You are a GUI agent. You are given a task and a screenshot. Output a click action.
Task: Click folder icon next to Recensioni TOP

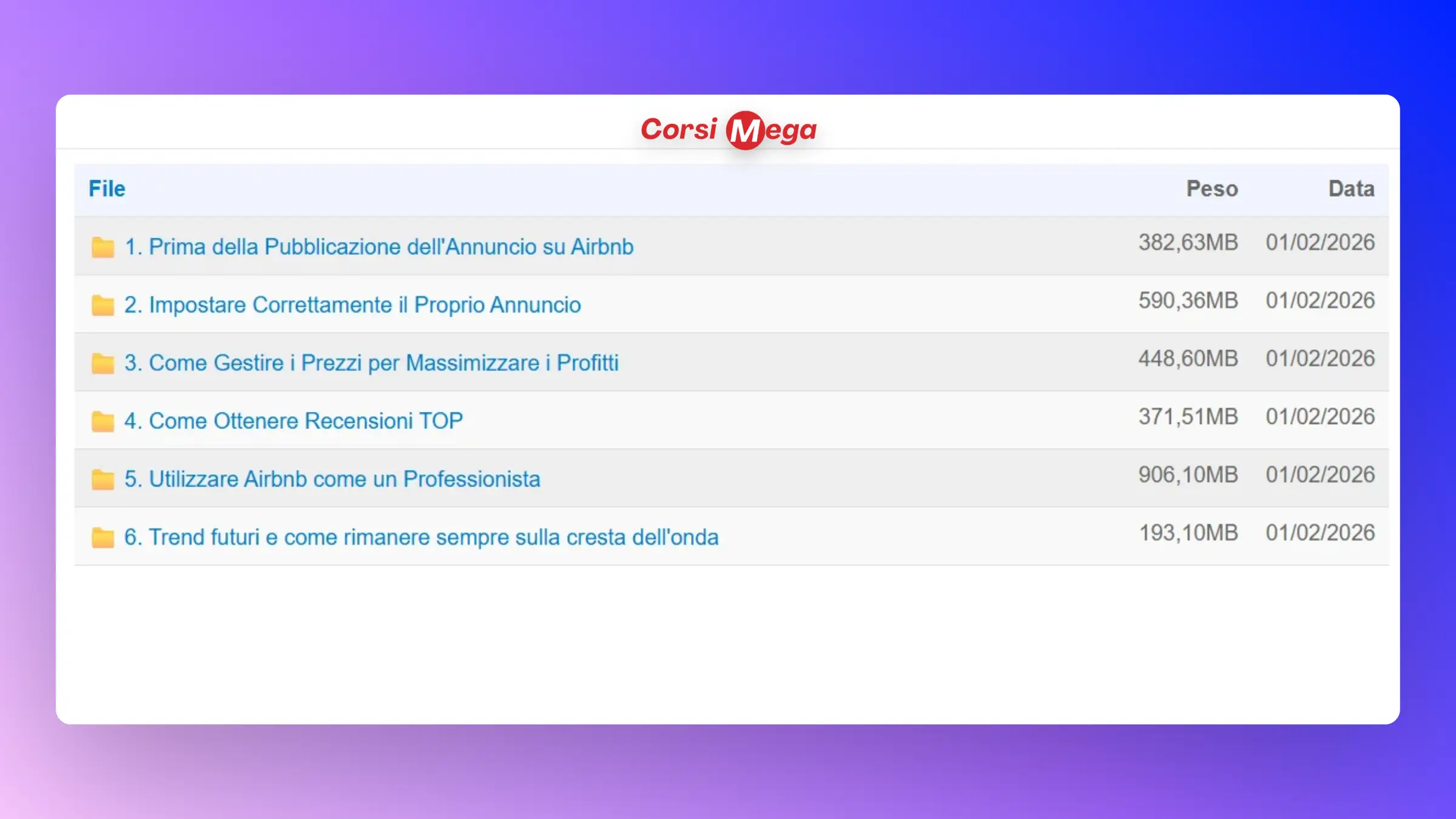click(x=103, y=421)
